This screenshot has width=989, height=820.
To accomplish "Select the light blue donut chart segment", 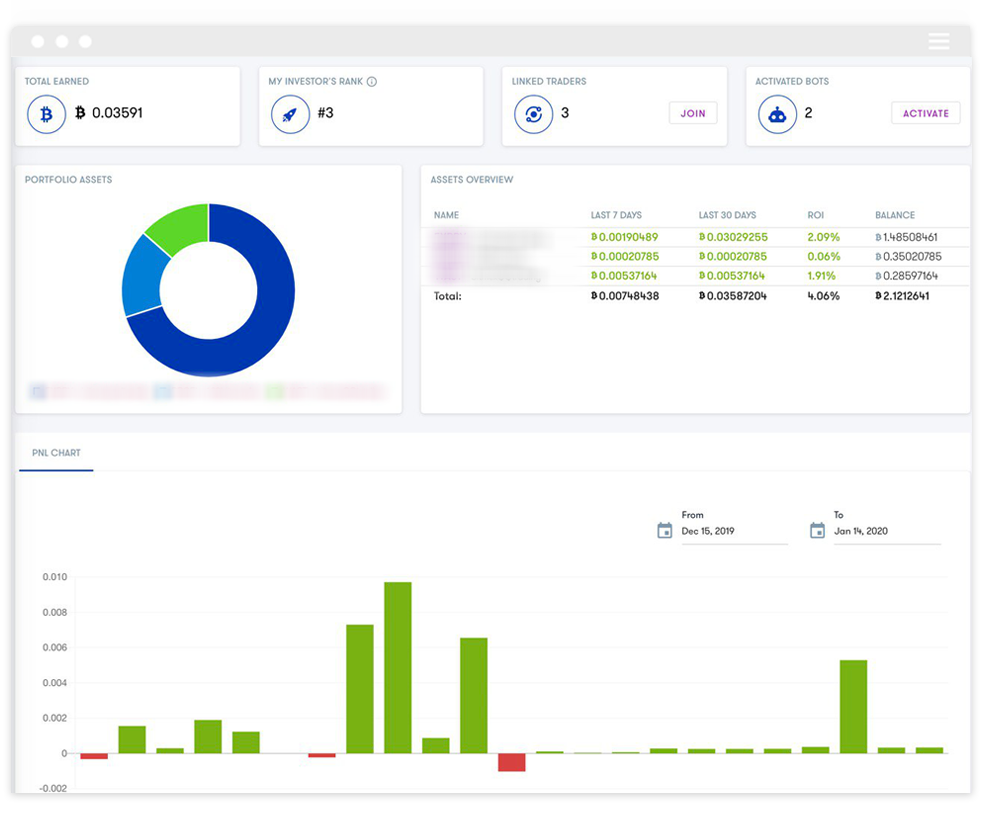I will pos(143,276).
